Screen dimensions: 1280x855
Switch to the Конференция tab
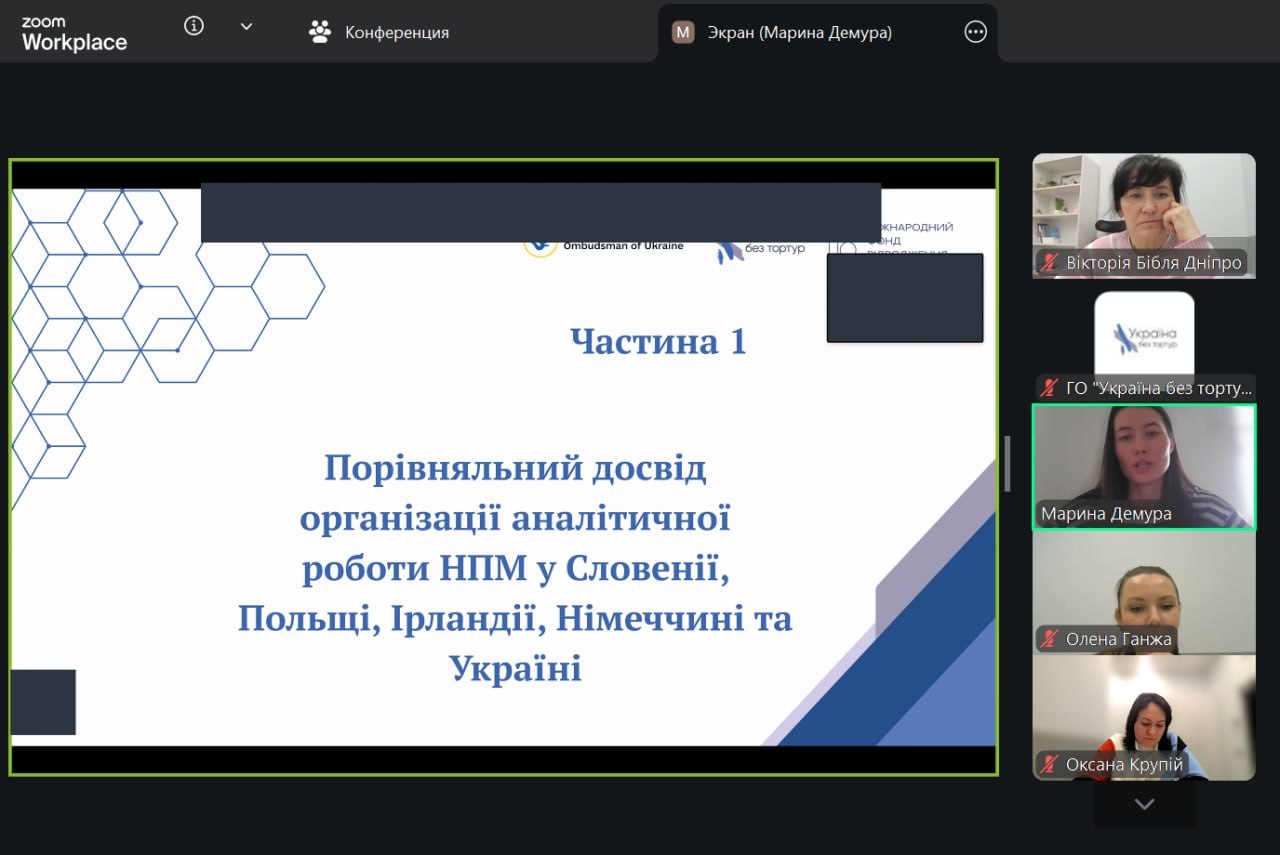tap(379, 33)
